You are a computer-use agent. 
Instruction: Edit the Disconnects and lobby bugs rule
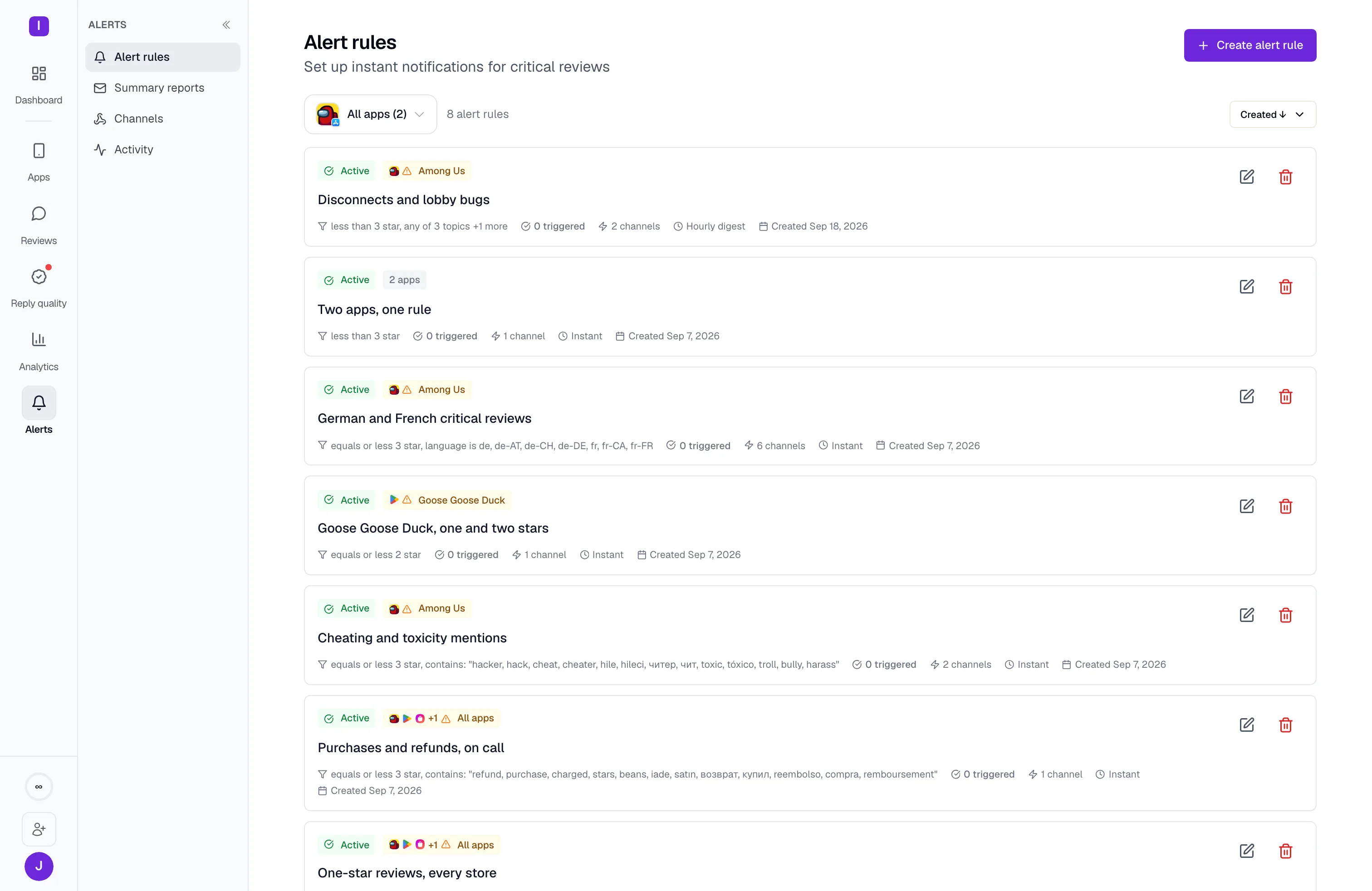1246,177
